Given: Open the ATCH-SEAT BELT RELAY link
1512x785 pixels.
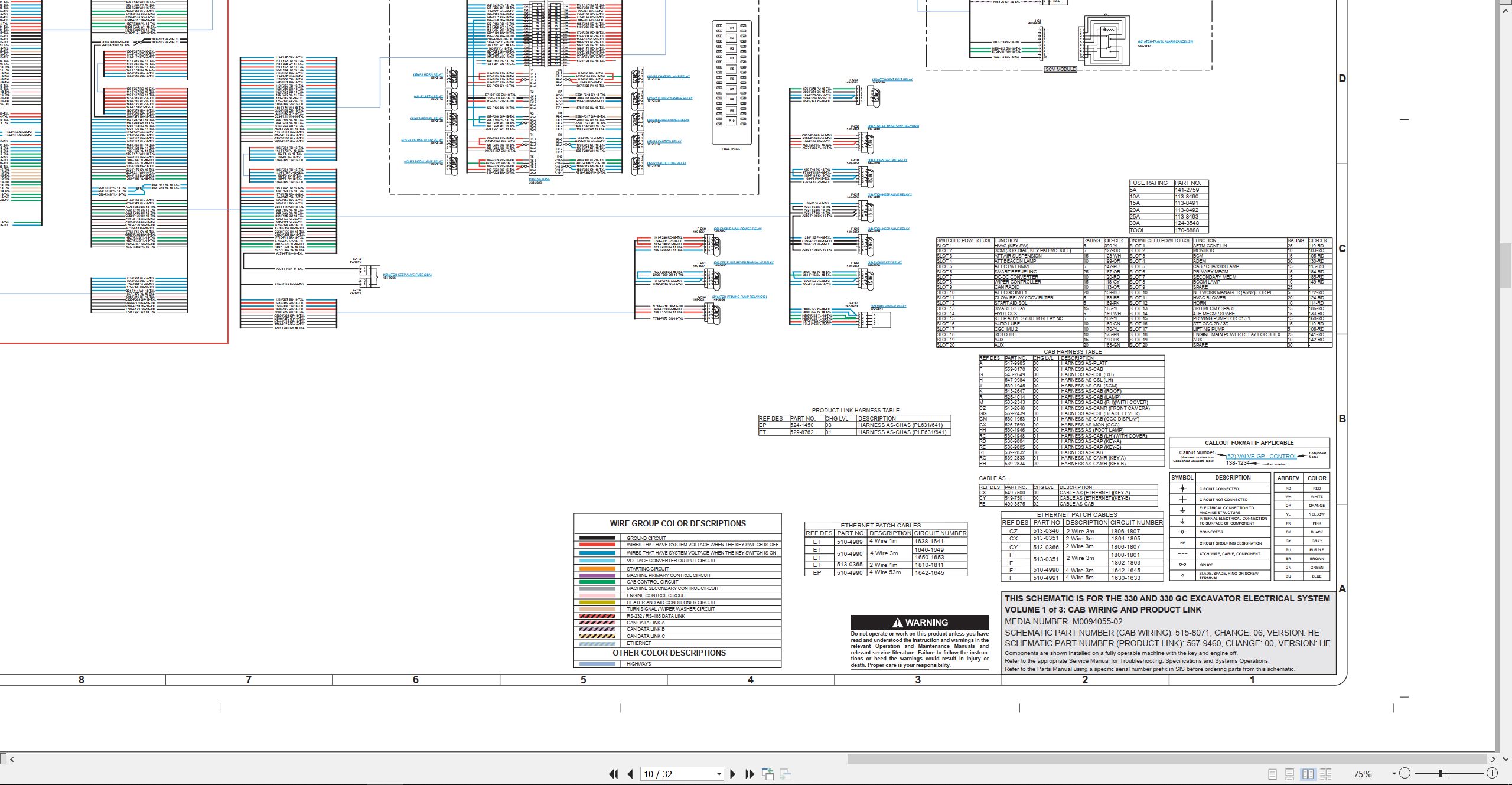Looking at the screenshot, I should [x=892, y=79].
